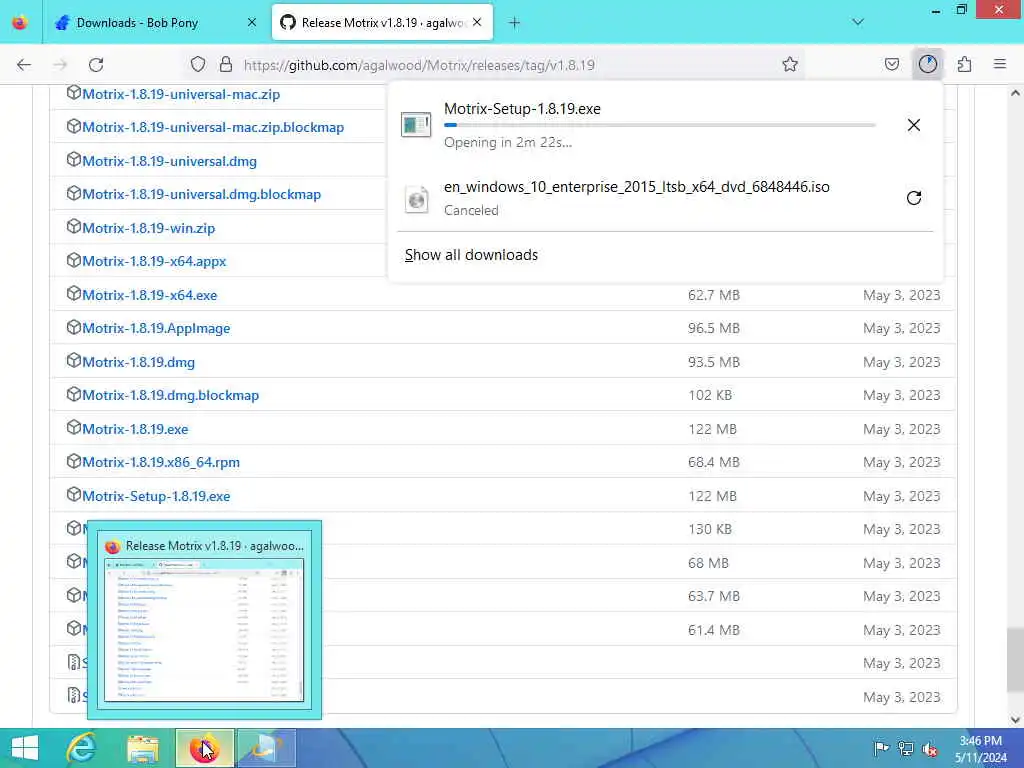The image size is (1024, 768).
Task: Open a new tab with plus button
Action: [515, 23]
